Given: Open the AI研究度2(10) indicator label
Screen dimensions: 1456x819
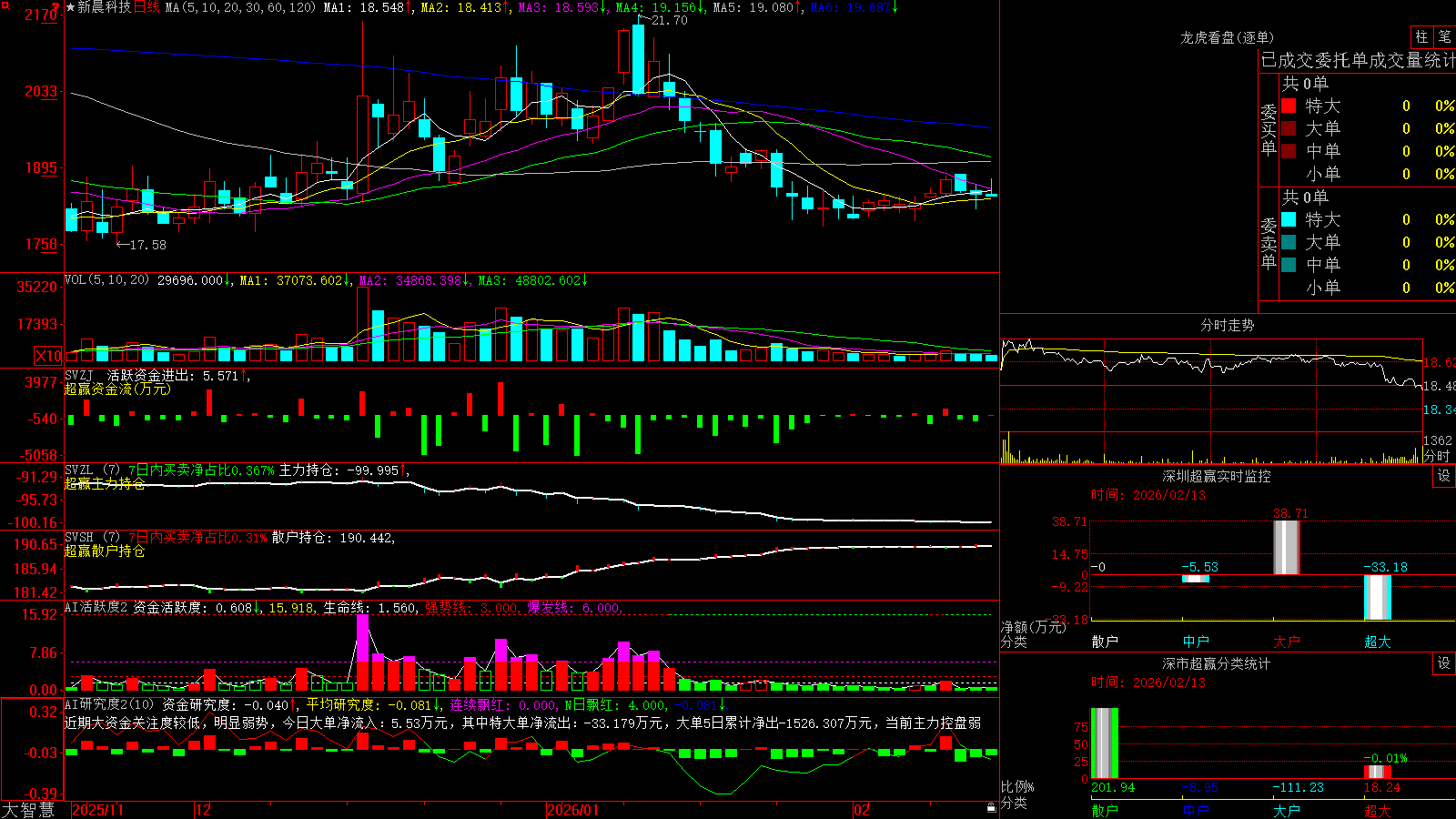Looking at the screenshot, I should click(109, 704).
